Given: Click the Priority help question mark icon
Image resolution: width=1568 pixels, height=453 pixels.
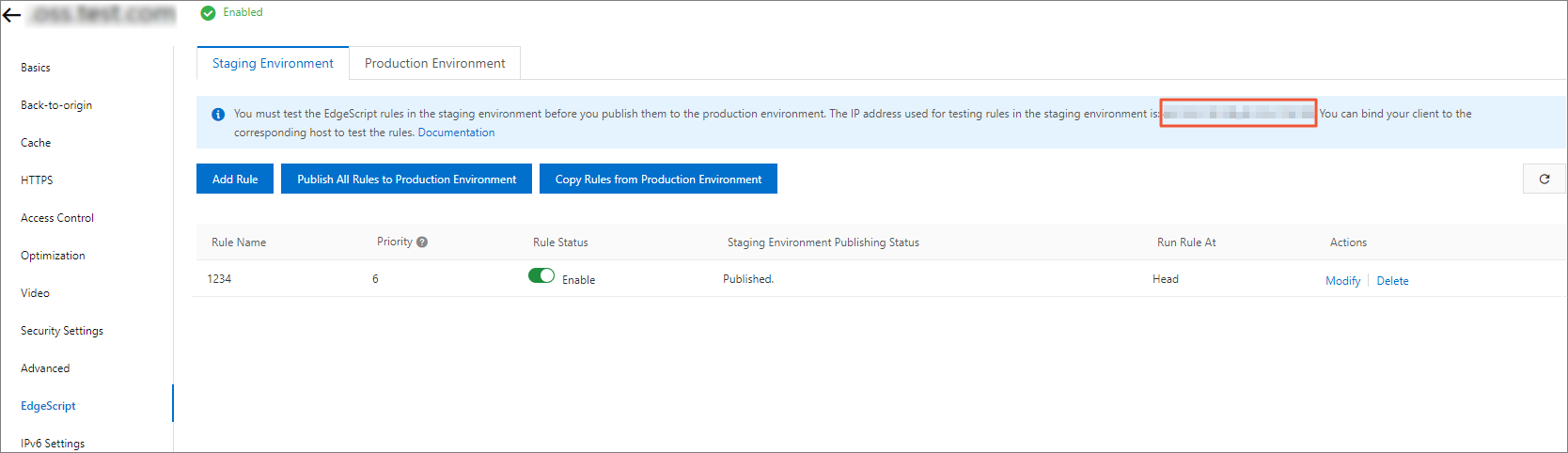Looking at the screenshot, I should (422, 242).
